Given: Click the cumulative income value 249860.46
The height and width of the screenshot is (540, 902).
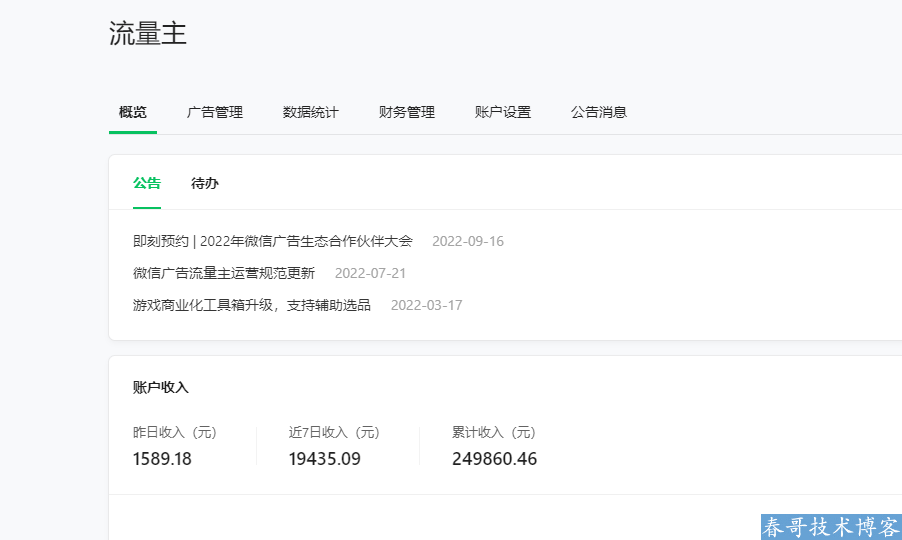Looking at the screenshot, I should coord(494,459).
